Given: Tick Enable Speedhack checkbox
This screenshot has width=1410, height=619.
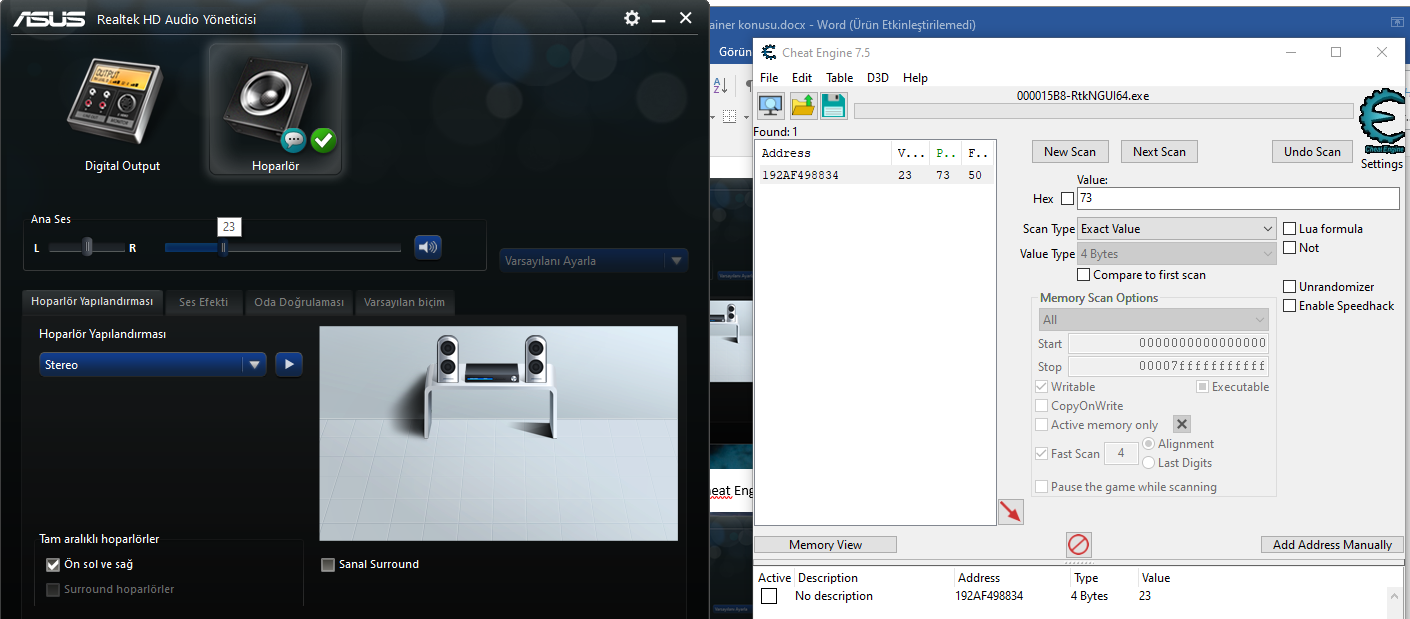Looking at the screenshot, I should 1290,306.
